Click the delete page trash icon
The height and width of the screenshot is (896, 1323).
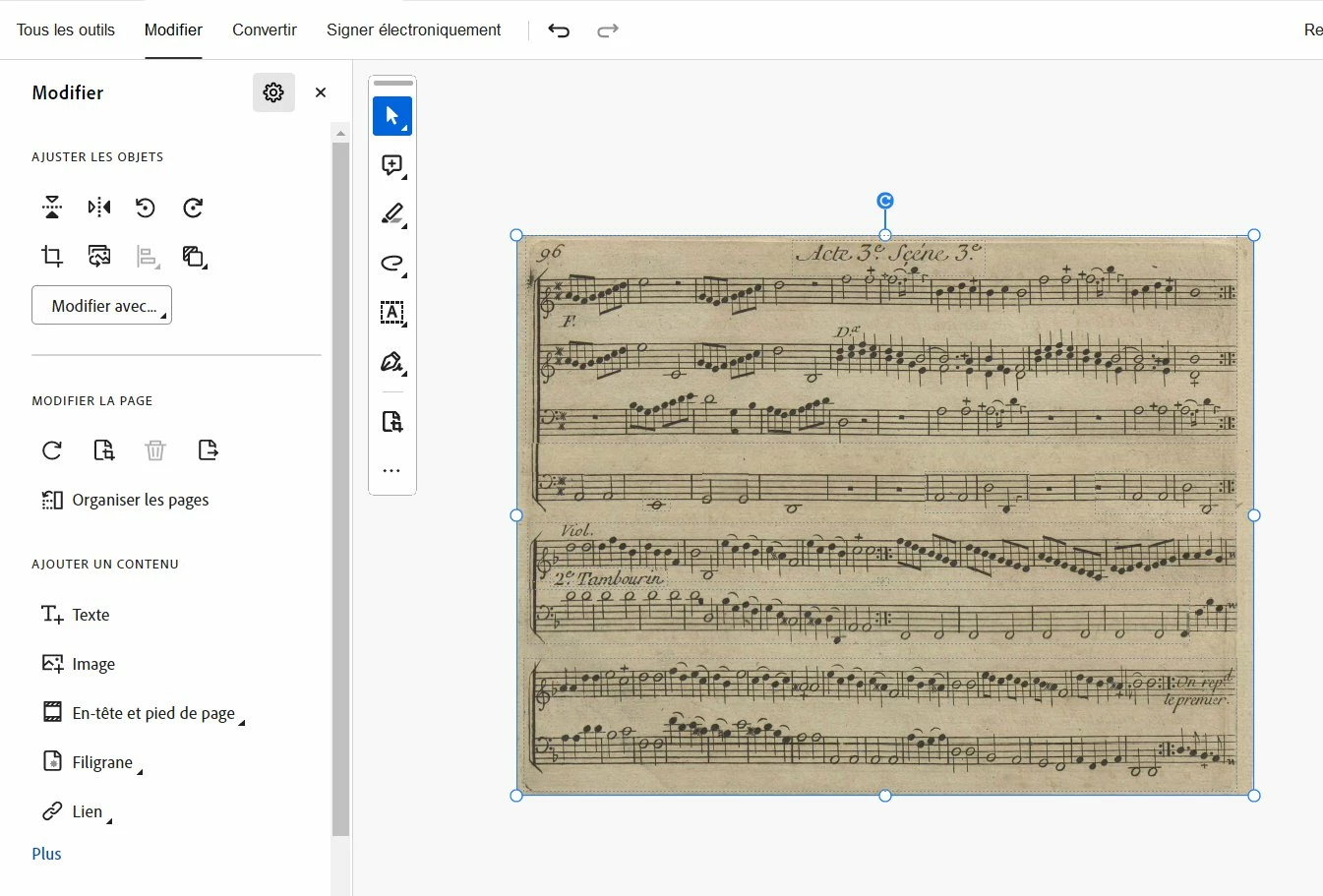(155, 450)
